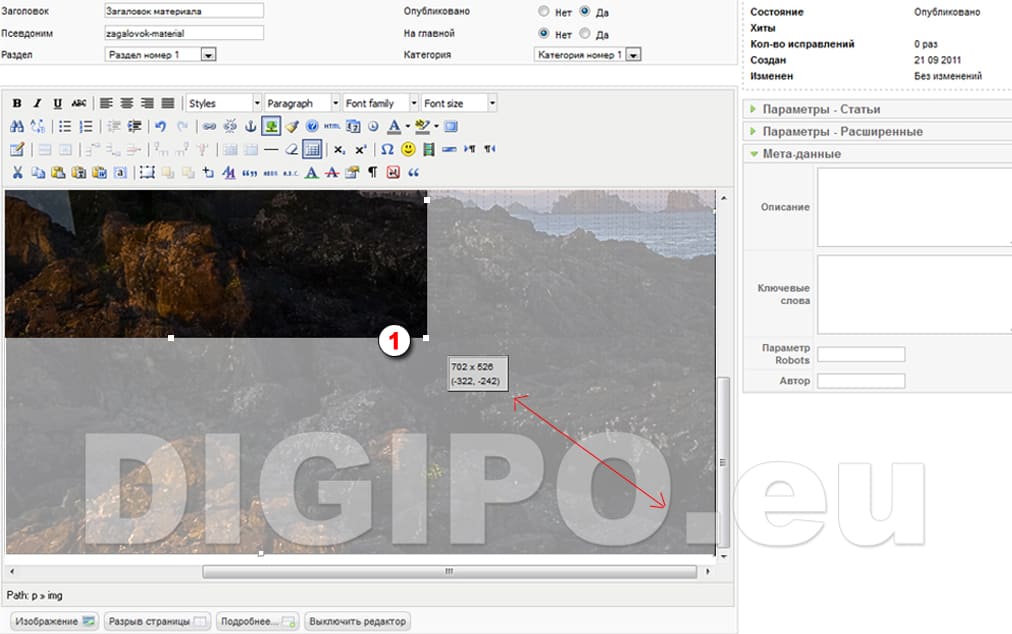
Task: Undo the last edit in the editor
Action: pyautogui.click(x=160, y=126)
